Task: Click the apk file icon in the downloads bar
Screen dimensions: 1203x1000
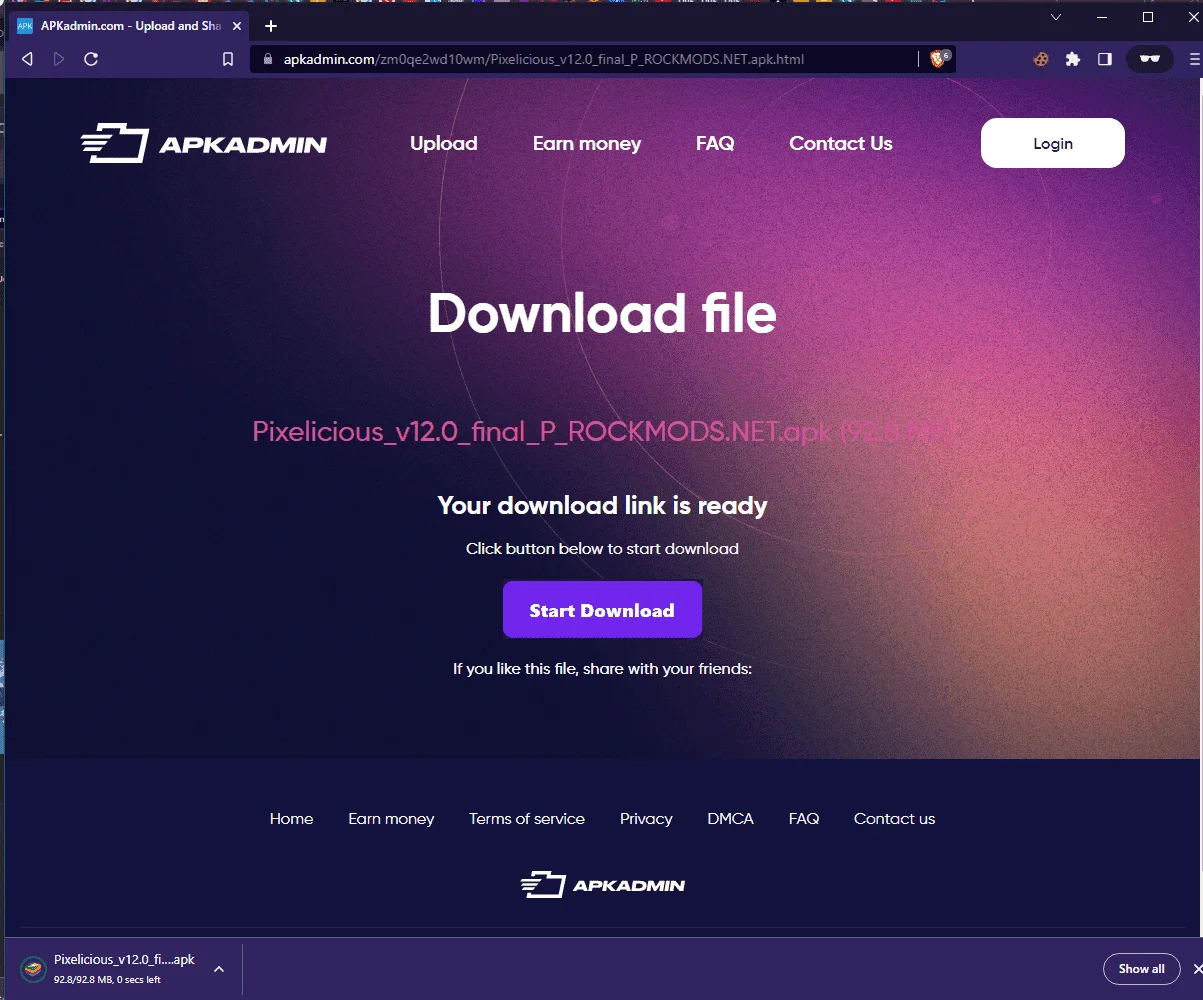Action: 34,969
